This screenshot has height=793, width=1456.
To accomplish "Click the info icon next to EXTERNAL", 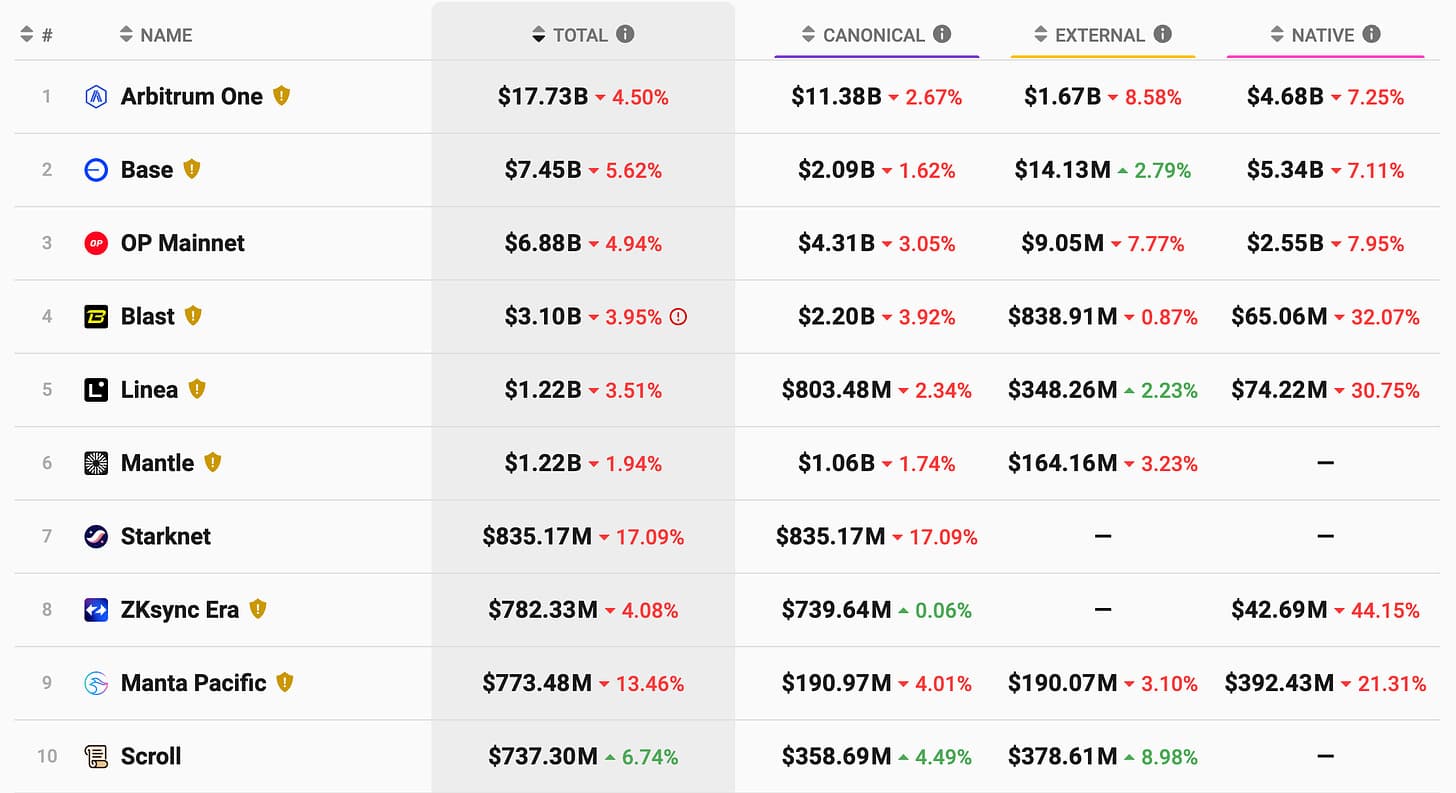I will pyautogui.click(x=1162, y=34).
